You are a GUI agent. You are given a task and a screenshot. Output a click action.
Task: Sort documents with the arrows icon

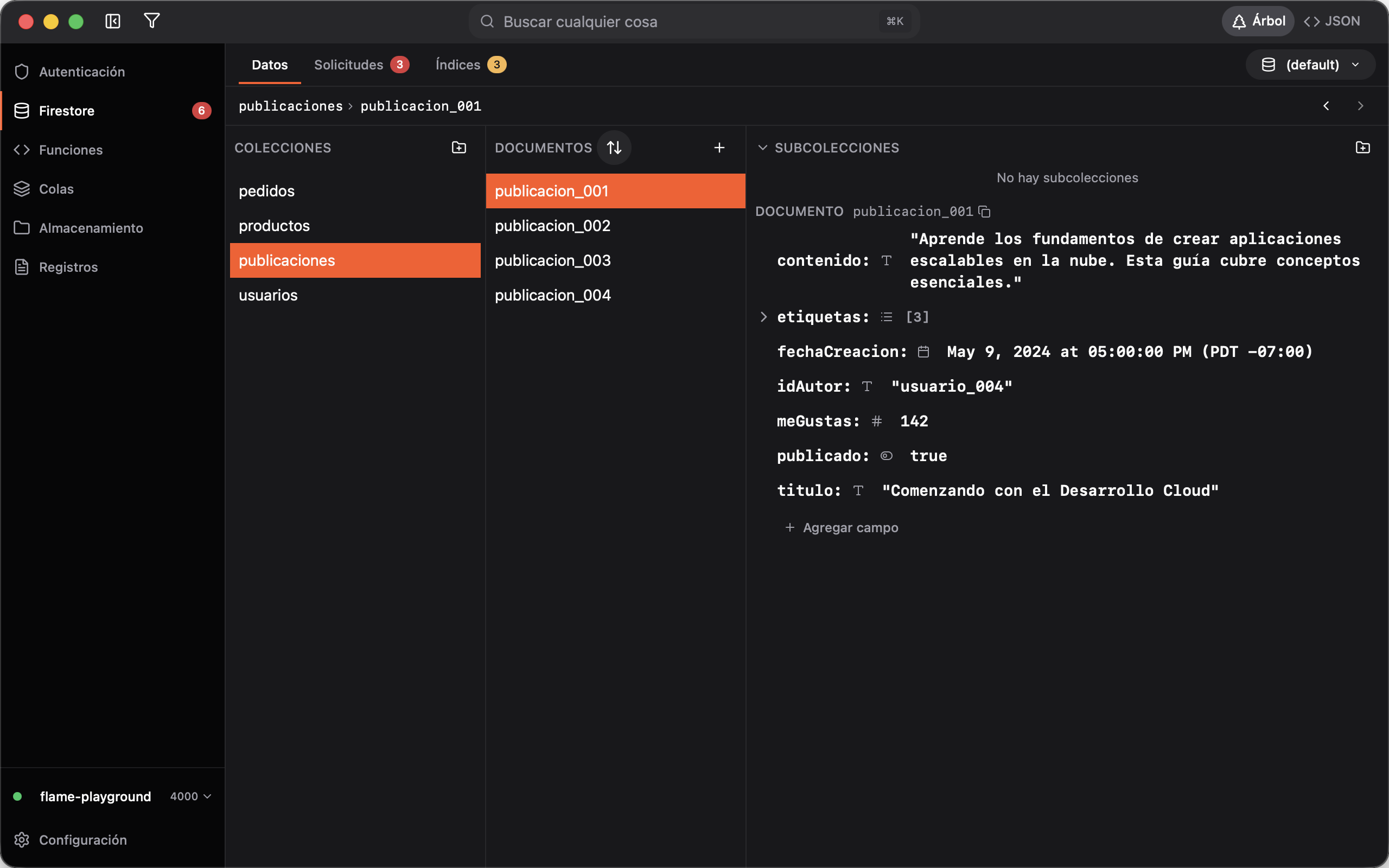pyautogui.click(x=614, y=148)
